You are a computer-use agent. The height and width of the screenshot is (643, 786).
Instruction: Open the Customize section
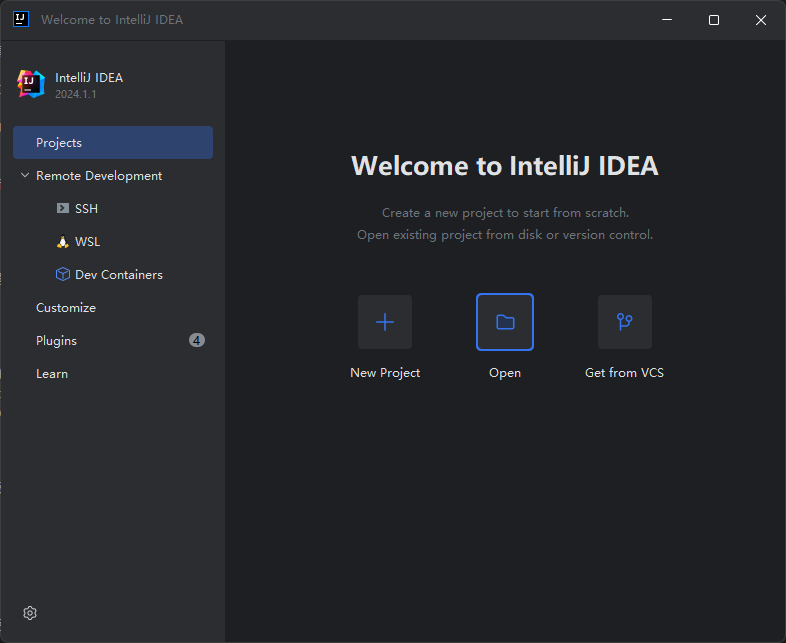click(66, 308)
